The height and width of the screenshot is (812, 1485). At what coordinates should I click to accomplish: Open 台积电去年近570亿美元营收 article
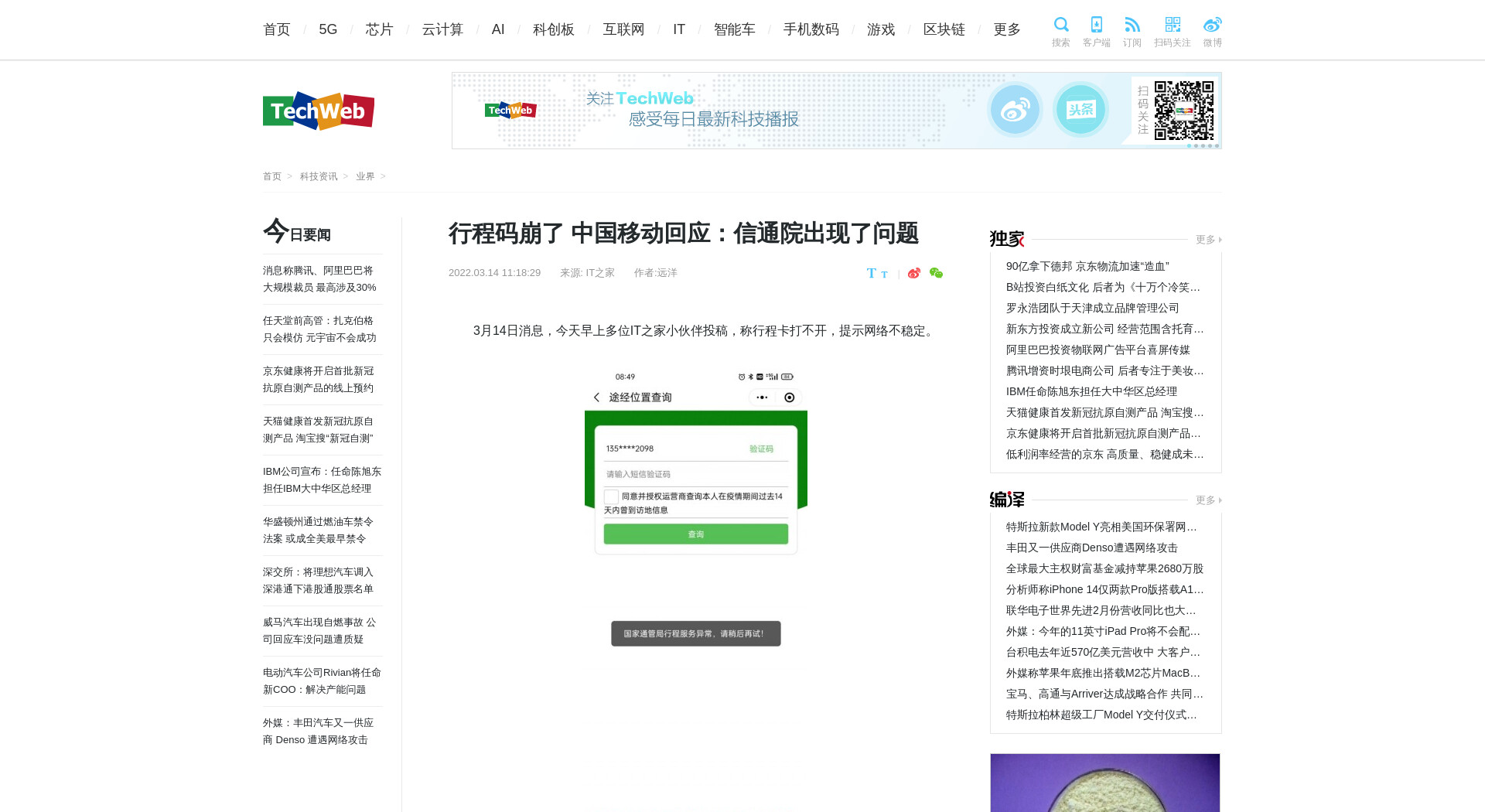[x=1104, y=652]
